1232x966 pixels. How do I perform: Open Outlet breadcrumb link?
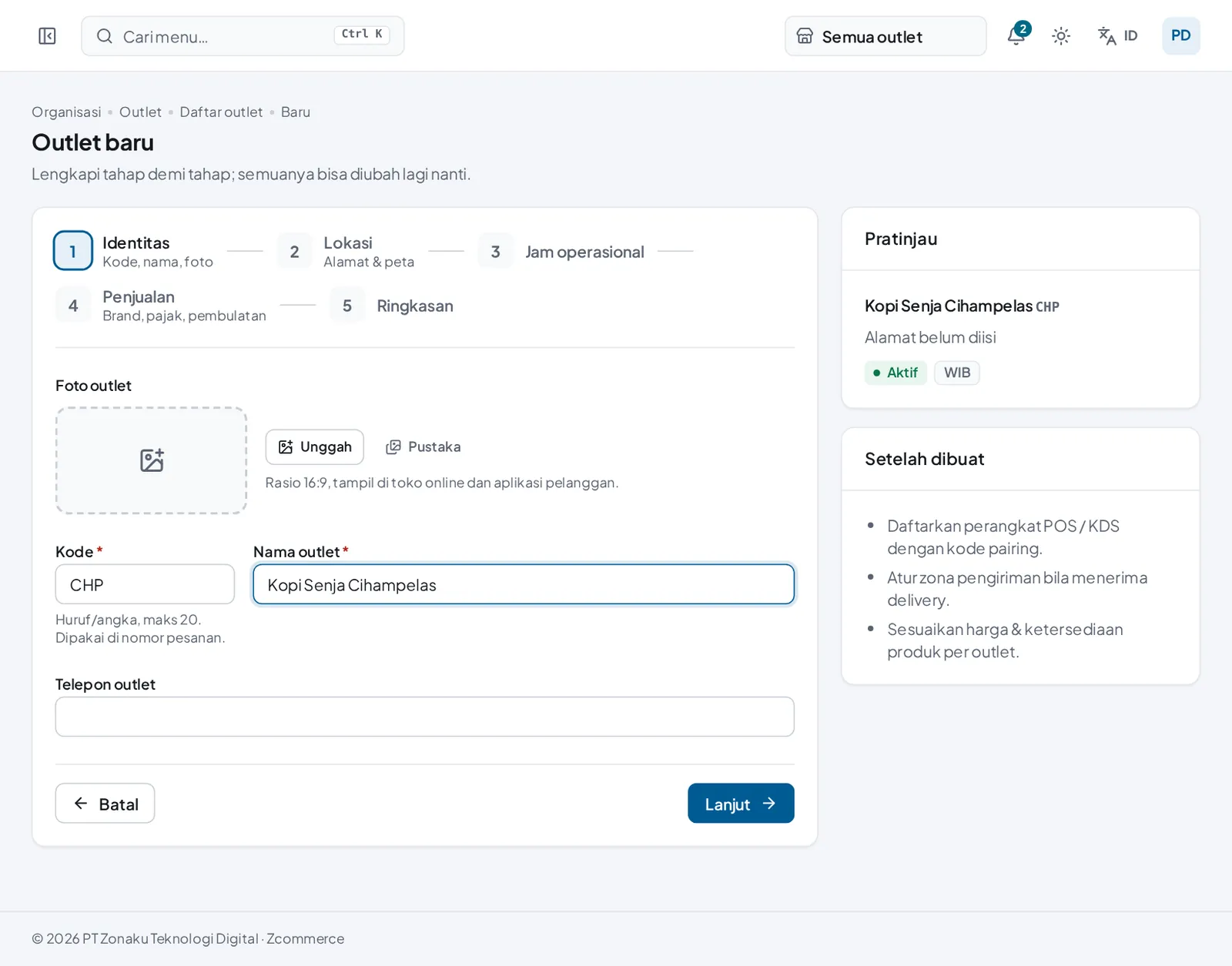pos(140,112)
